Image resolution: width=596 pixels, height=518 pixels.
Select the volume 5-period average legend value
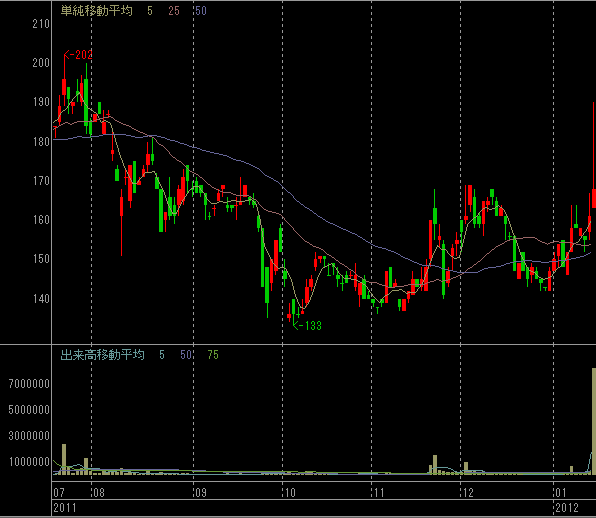click(162, 355)
